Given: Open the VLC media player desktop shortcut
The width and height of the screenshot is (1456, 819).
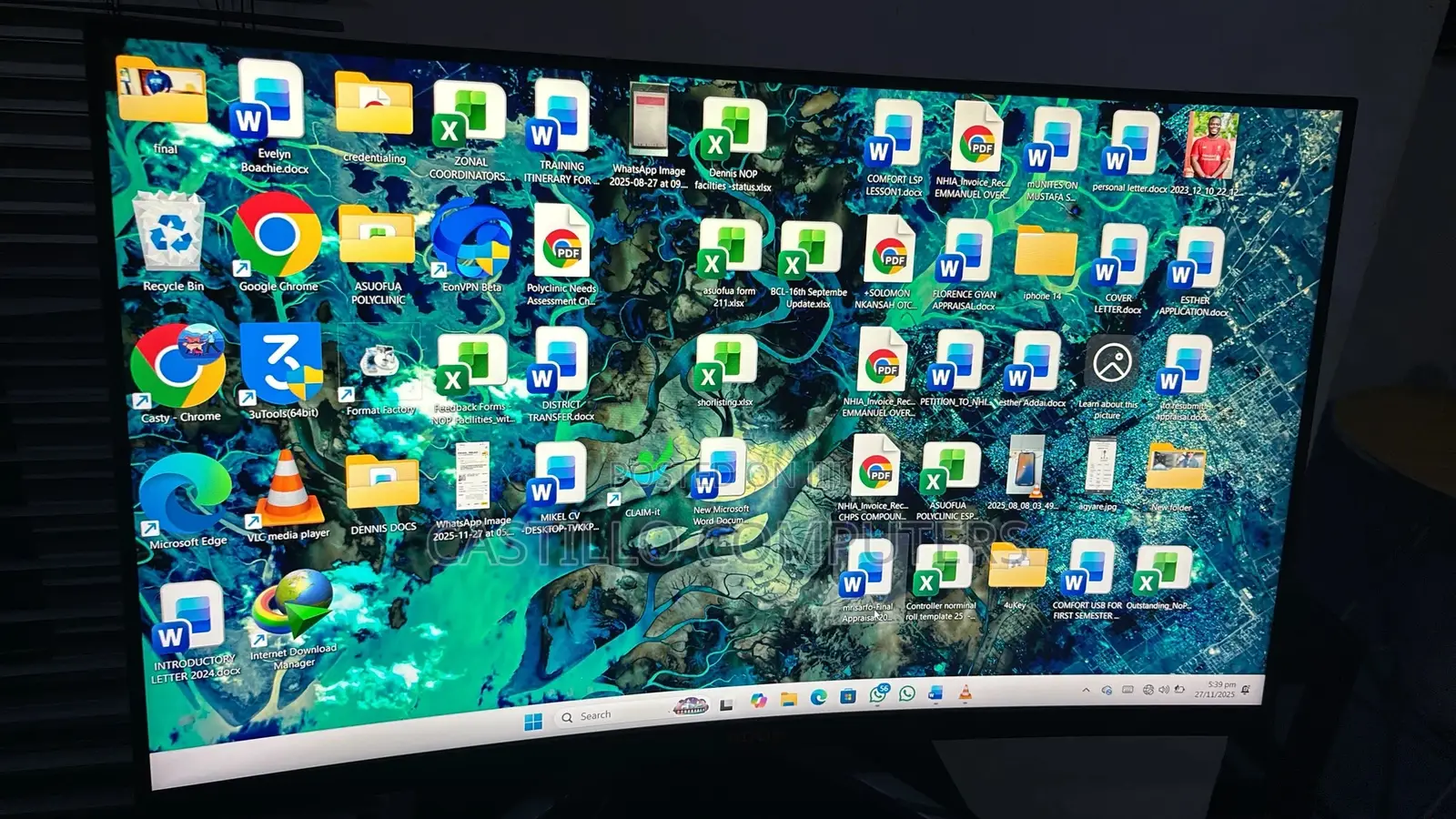Looking at the screenshot, I should pos(288,496).
